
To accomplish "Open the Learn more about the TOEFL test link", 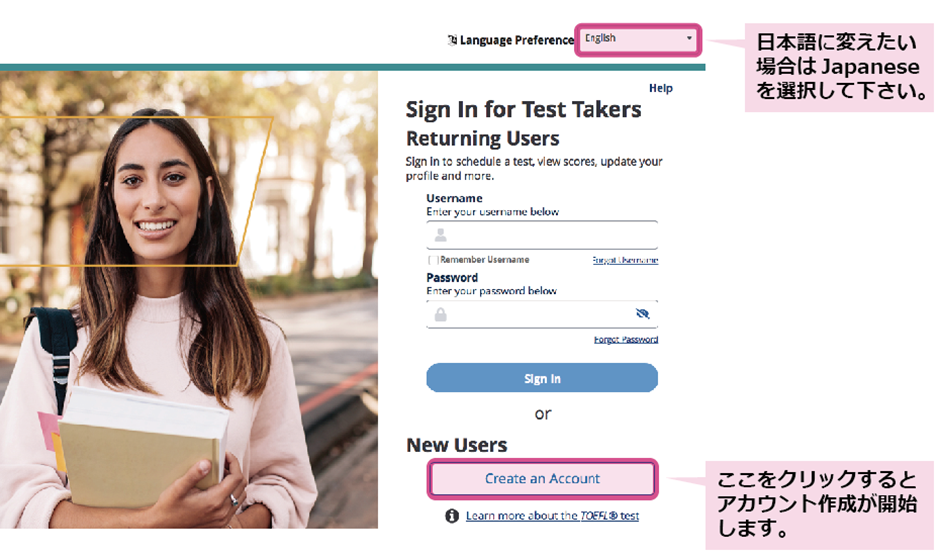I will tap(552, 516).
